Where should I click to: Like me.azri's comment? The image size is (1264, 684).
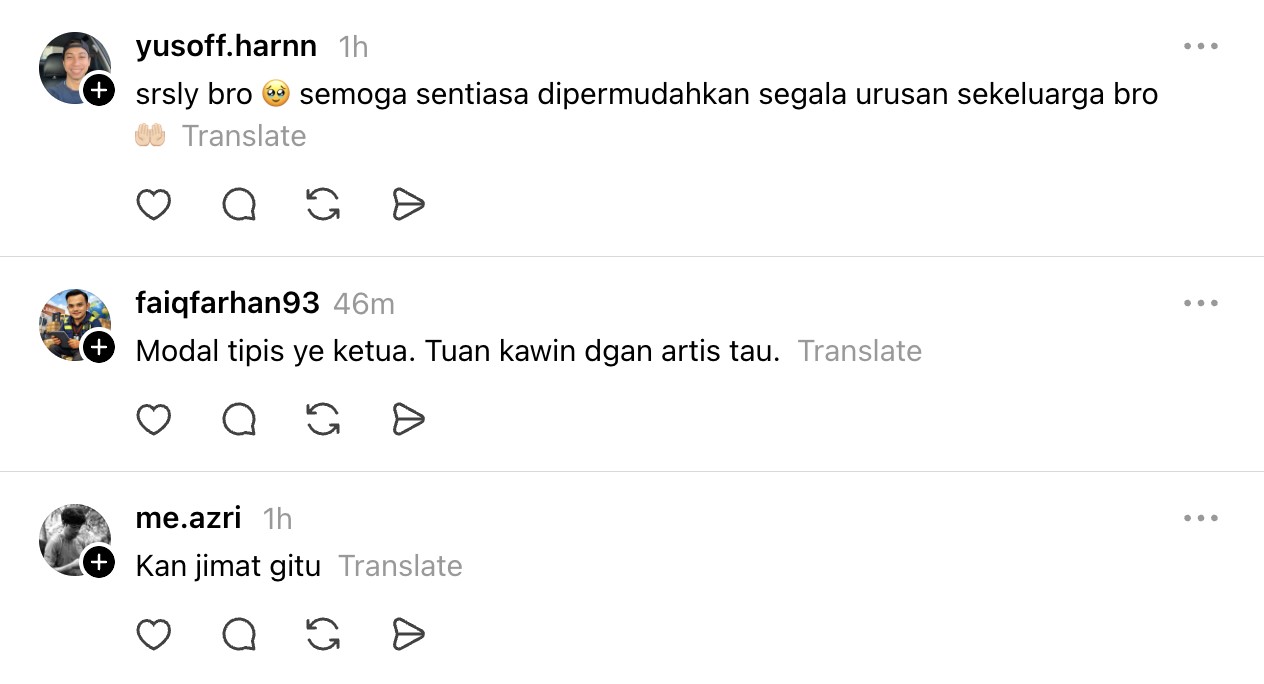point(153,635)
